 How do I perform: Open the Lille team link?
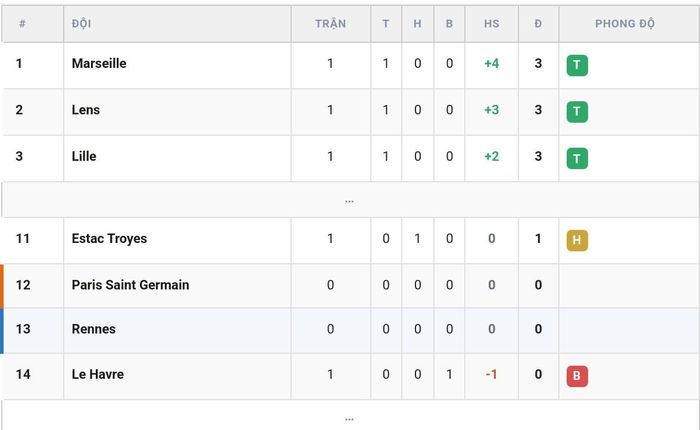84,156
